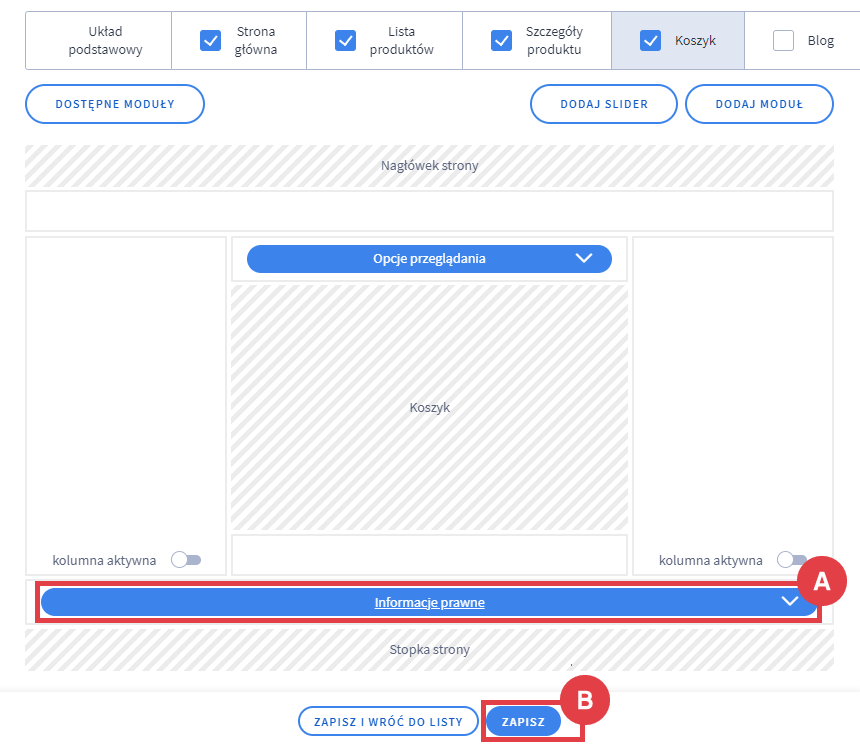Save with the Zapisz button
Screen dimensions: 860x744
coord(523,721)
